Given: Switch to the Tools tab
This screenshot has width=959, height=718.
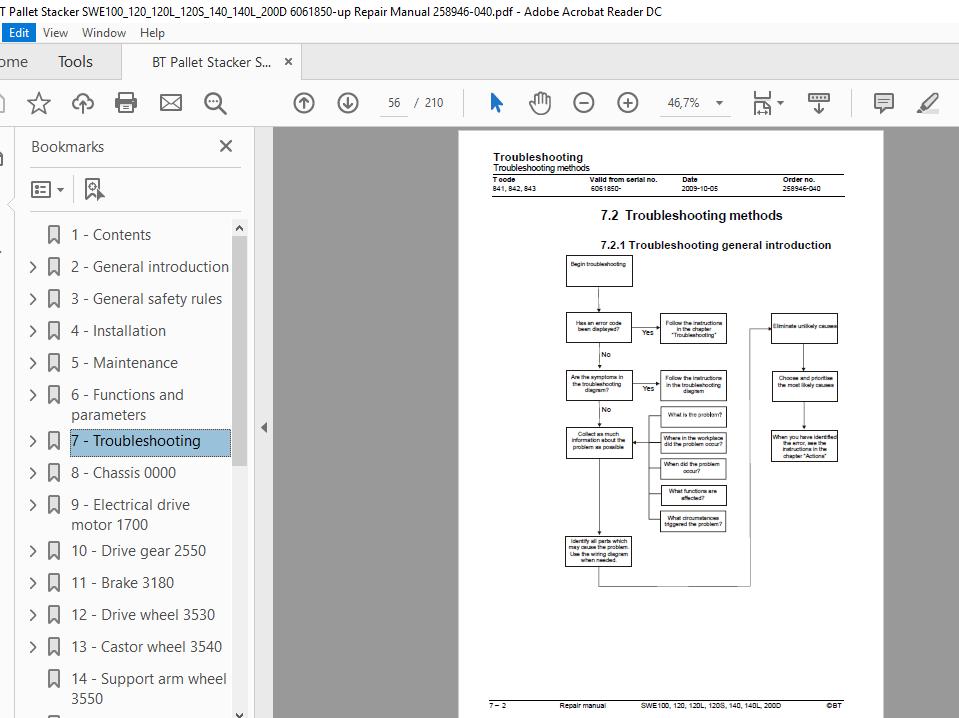Looking at the screenshot, I should tap(75, 62).
